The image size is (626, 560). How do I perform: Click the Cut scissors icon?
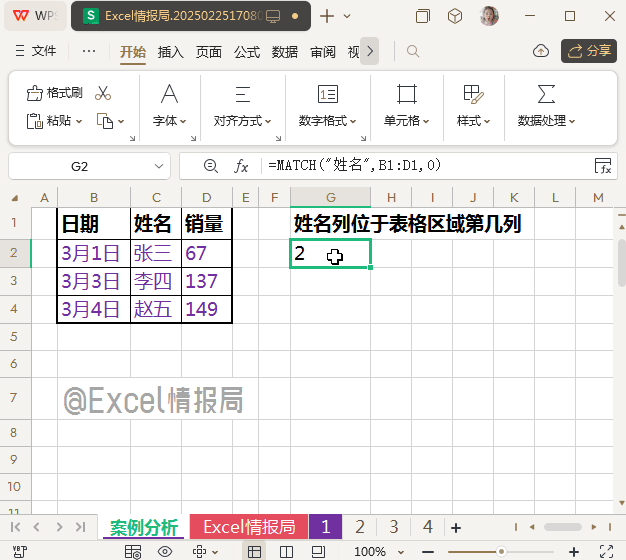pyautogui.click(x=103, y=93)
